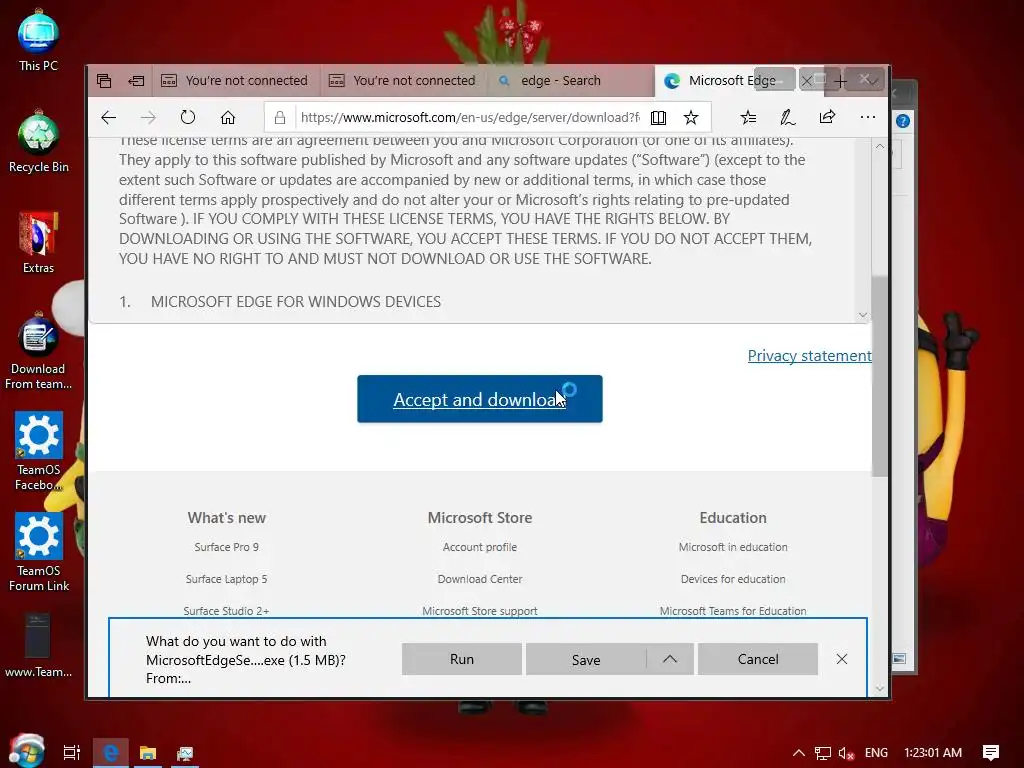1024x768 pixels.
Task: Select TeamOS Forum Link shortcut
Action: tap(38, 552)
